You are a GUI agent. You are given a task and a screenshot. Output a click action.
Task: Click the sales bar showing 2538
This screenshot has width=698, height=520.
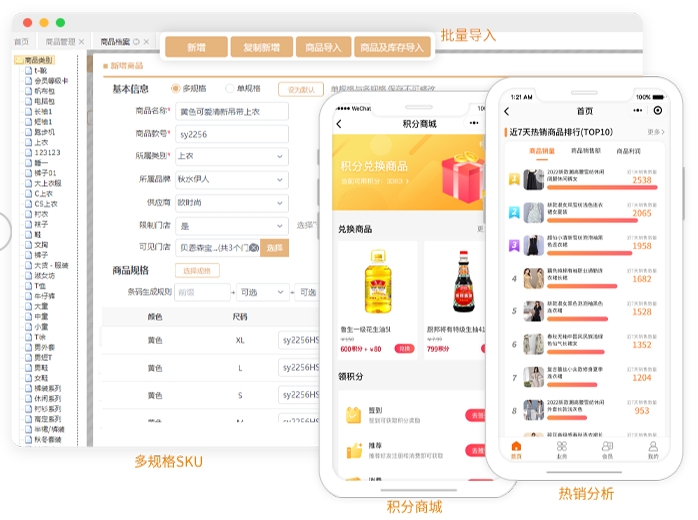point(574,190)
